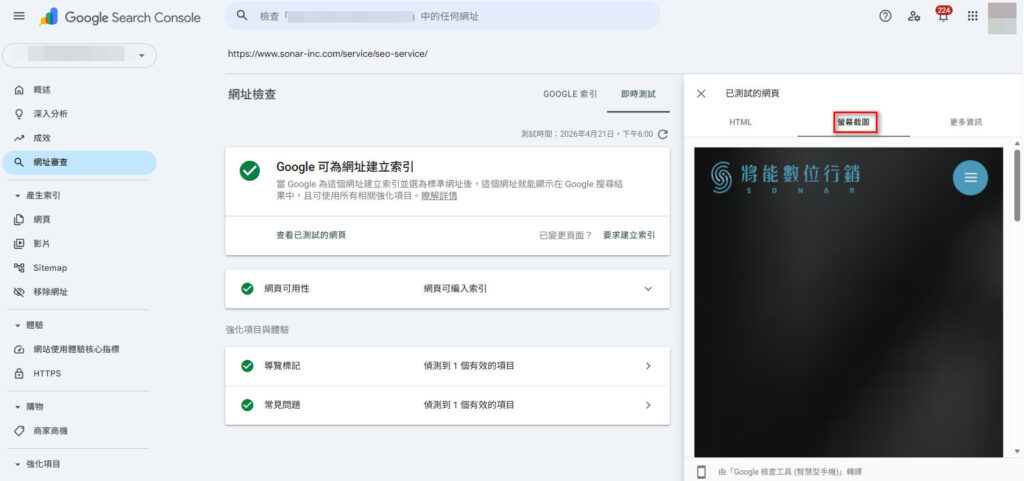Click the inspected sonar-inc.com URL text
1024x481 pixels.
coord(328,54)
